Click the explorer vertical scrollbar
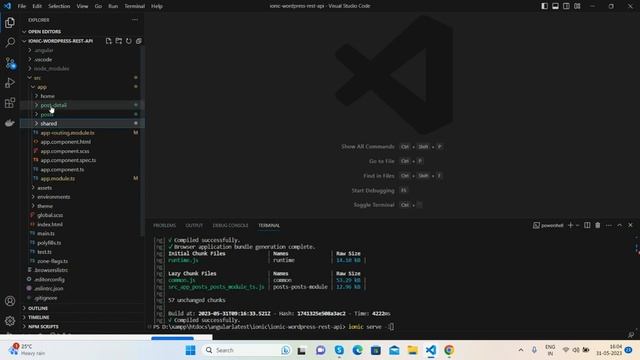Viewport: 640px width, 360px height. click(142, 142)
